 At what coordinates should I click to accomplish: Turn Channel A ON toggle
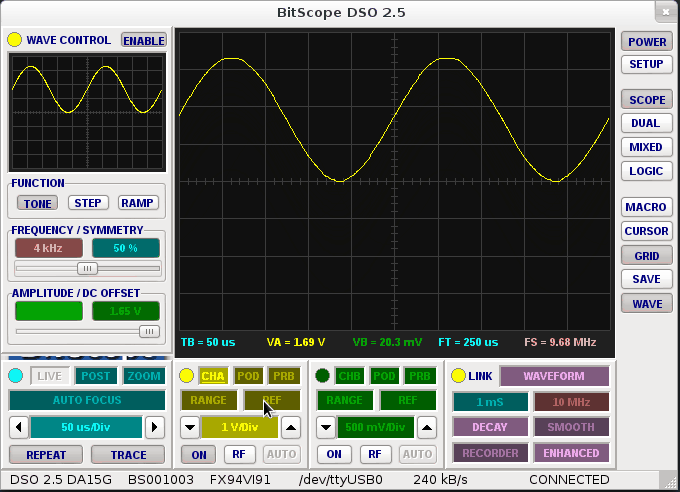(x=198, y=453)
